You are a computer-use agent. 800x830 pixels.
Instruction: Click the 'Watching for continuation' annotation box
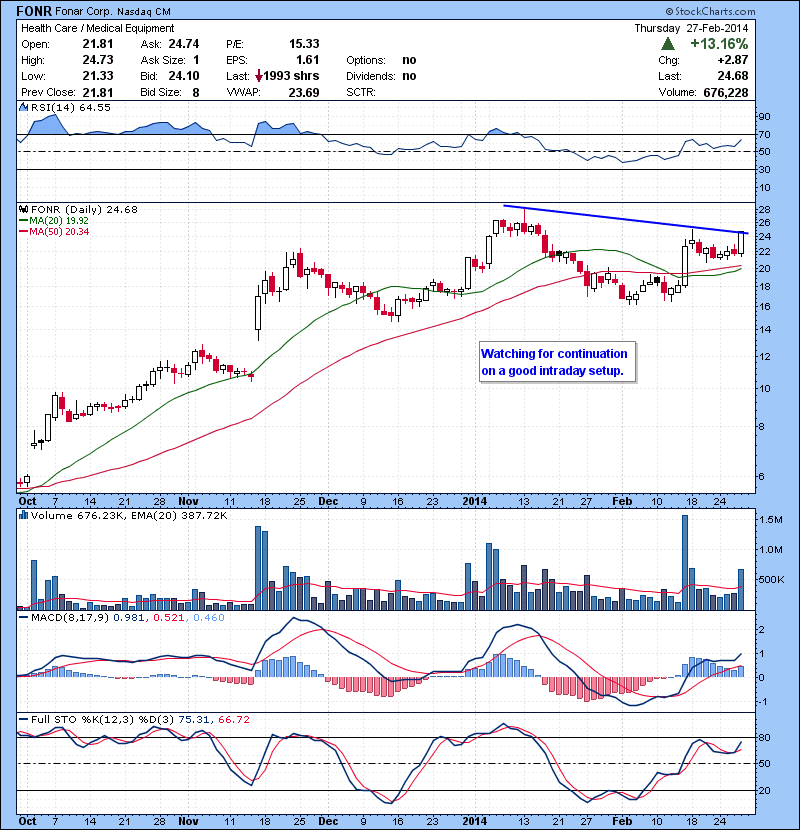(x=557, y=362)
